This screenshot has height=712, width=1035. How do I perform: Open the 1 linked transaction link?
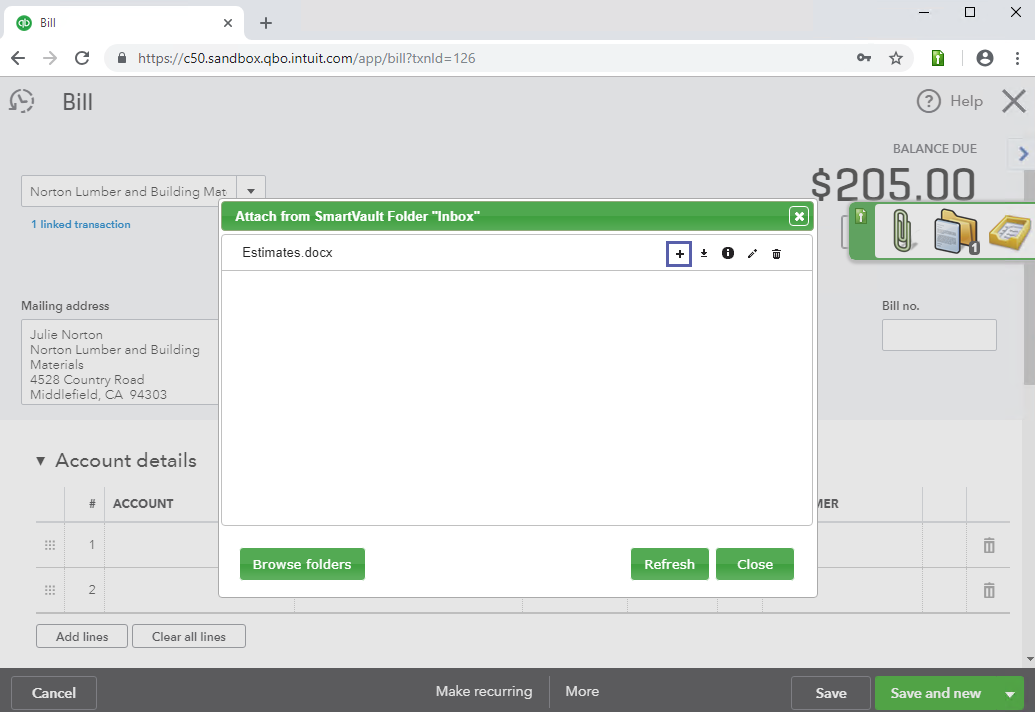point(81,224)
